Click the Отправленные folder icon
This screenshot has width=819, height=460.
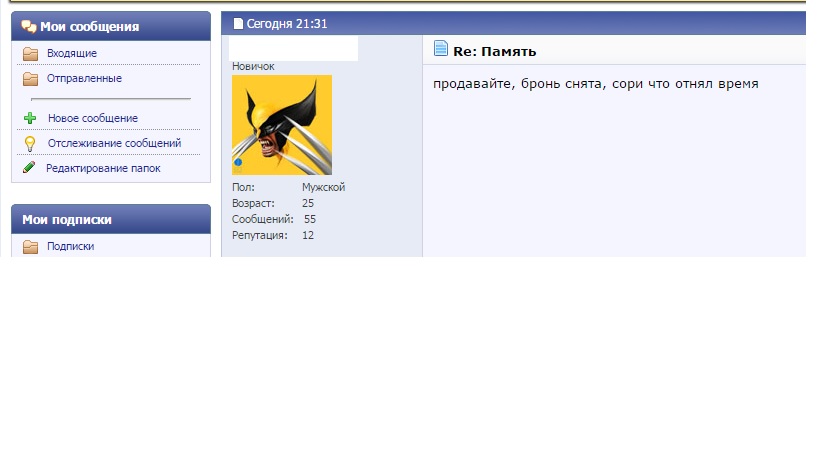30,79
